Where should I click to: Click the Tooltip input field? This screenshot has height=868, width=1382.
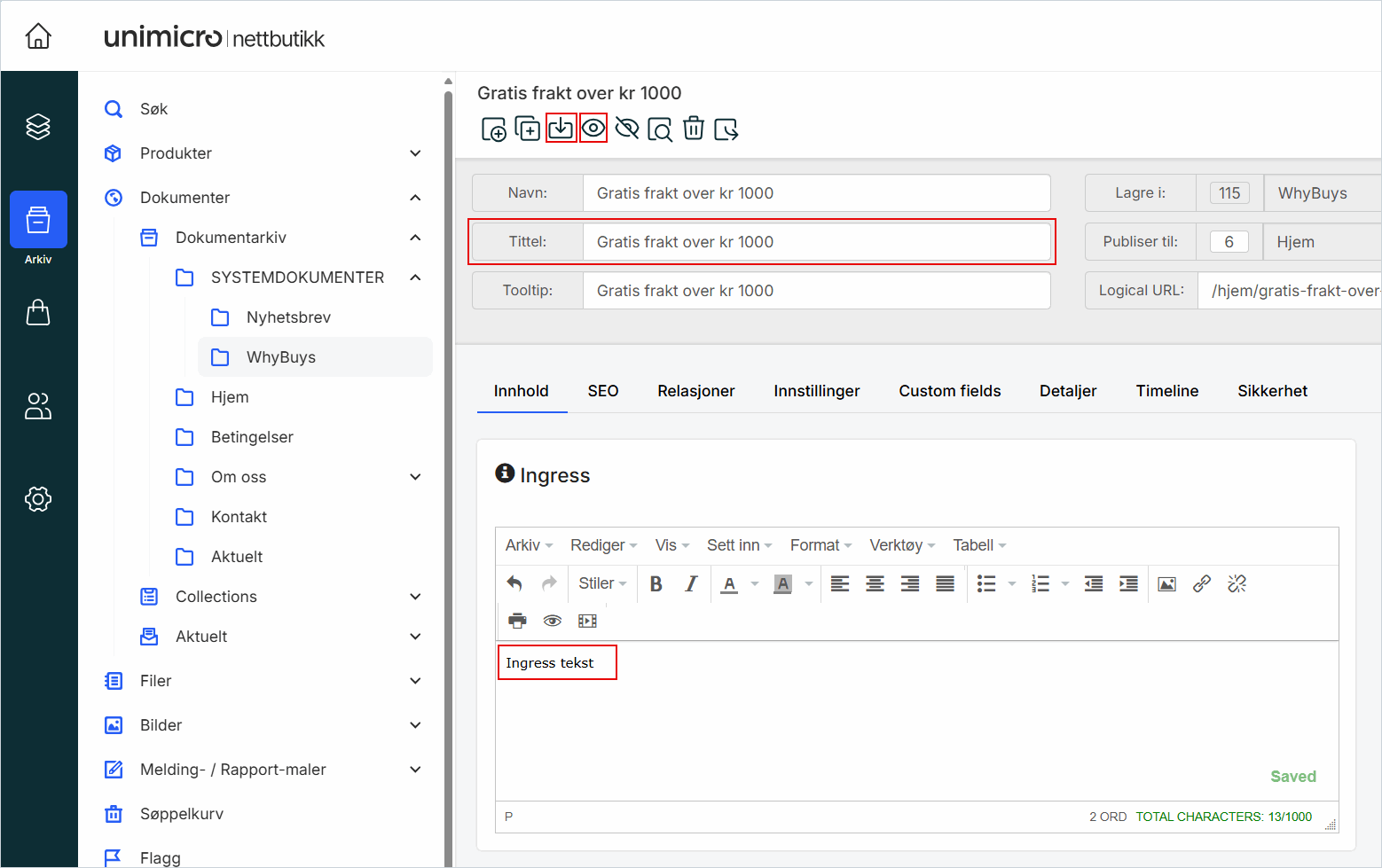(x=815, y=291)
